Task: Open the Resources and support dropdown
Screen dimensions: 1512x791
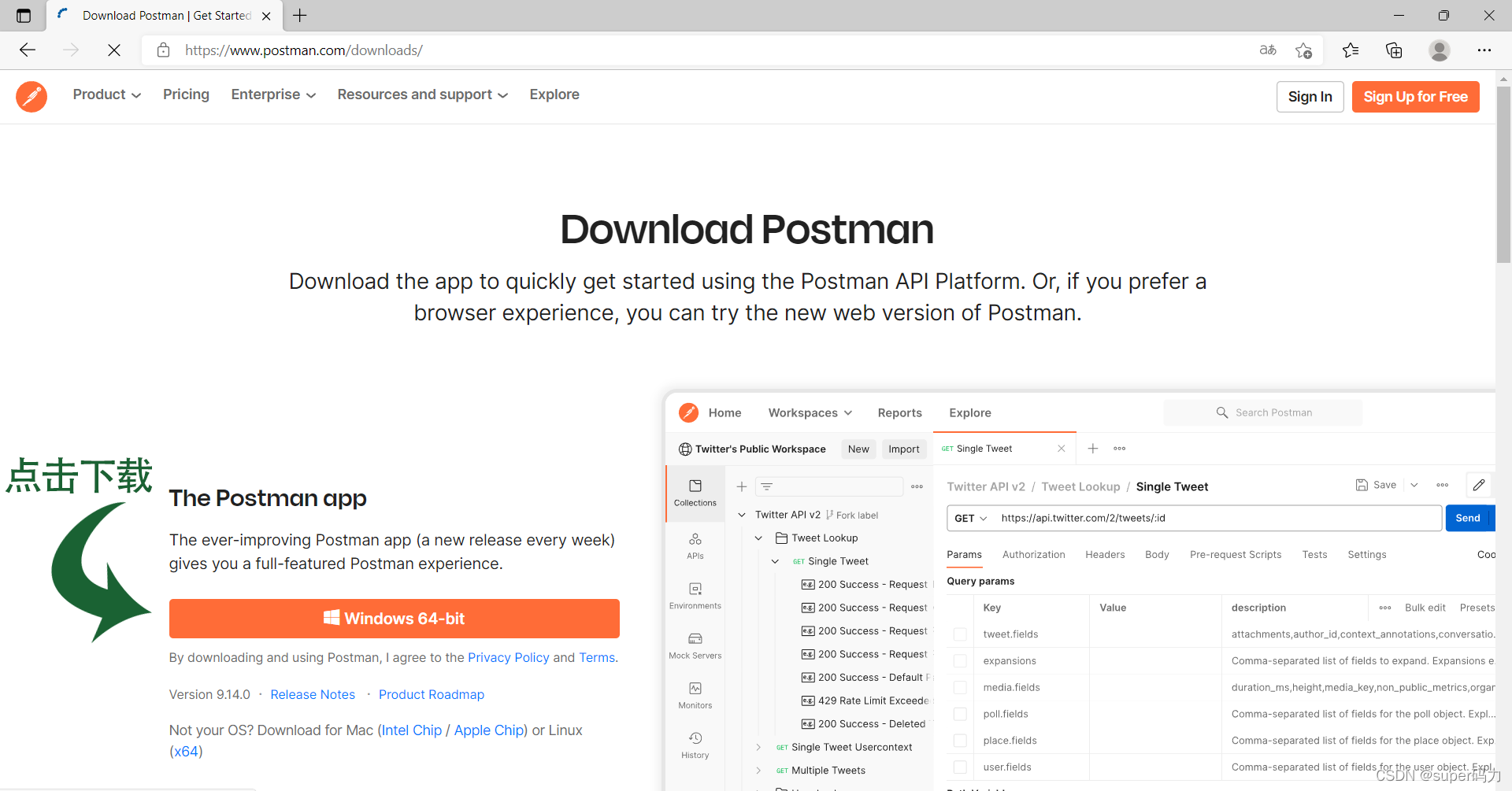Action: 422,94
